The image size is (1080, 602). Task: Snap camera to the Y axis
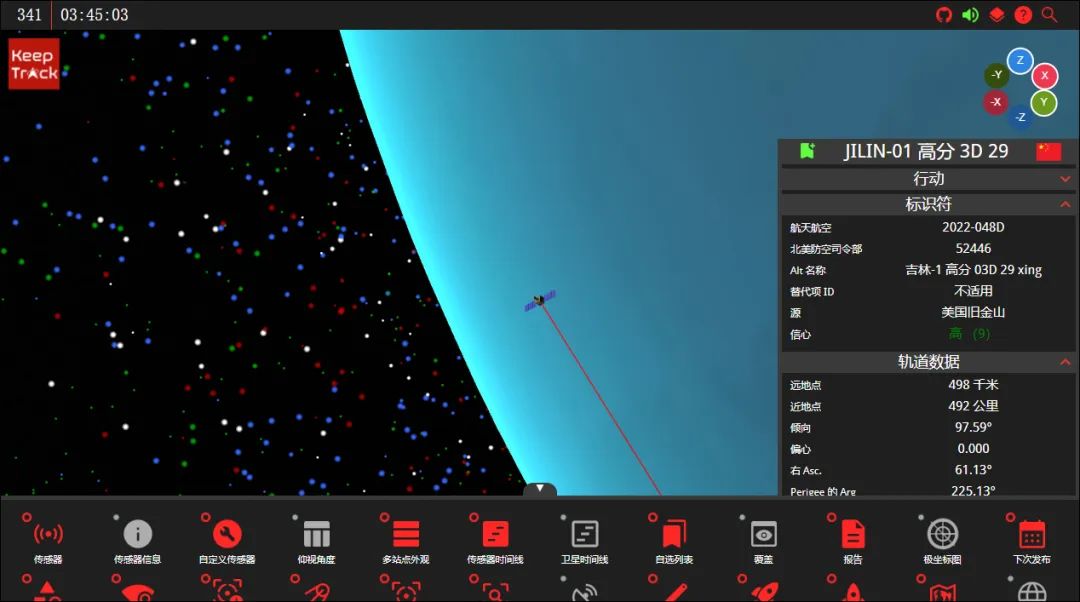1043,103
